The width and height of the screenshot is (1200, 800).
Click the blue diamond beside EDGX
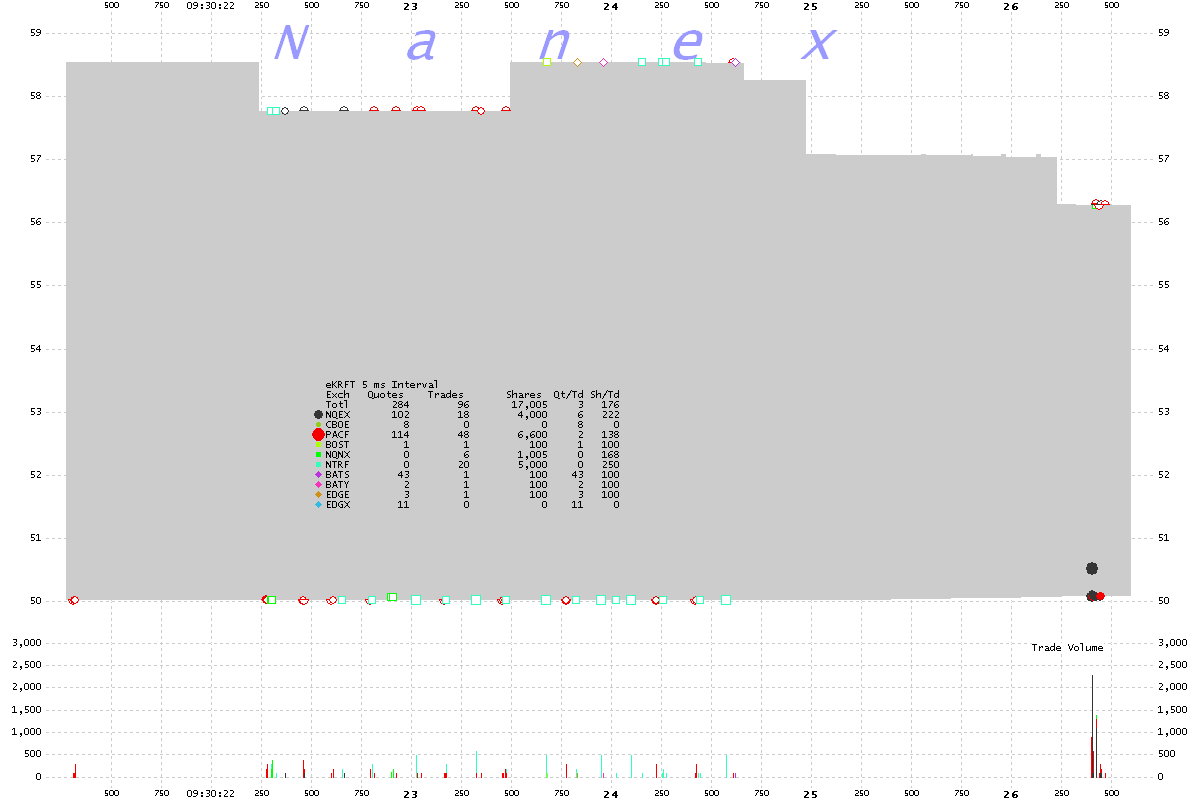click(318, 504)
